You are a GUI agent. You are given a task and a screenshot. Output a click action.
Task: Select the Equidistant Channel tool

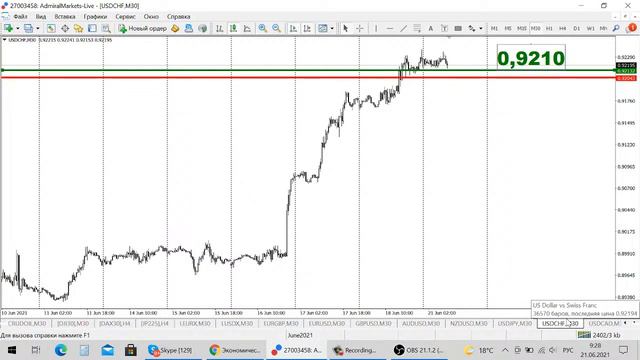pyautogui.click(x=417, y=28)
